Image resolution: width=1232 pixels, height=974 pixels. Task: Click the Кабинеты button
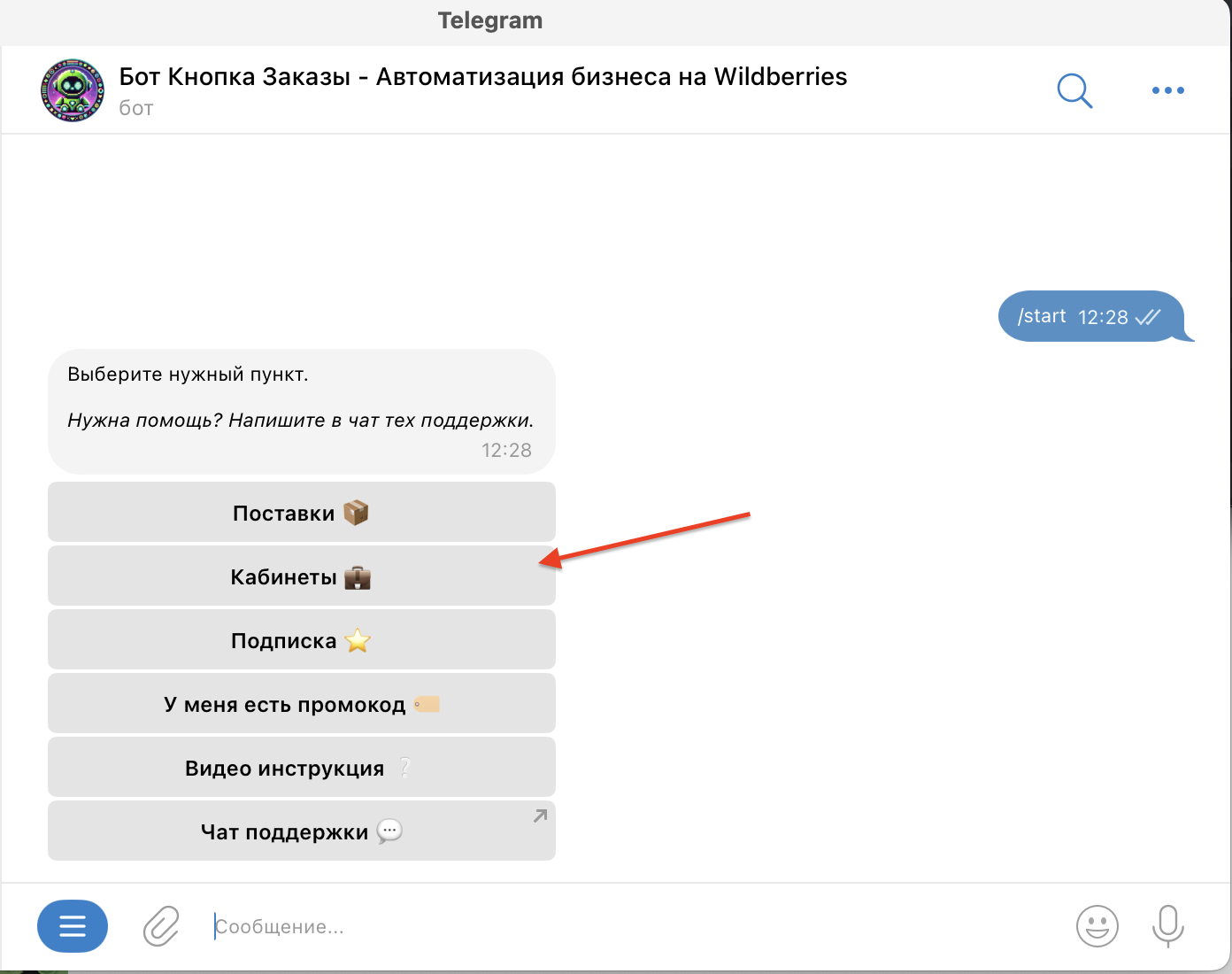click(302, 576)
